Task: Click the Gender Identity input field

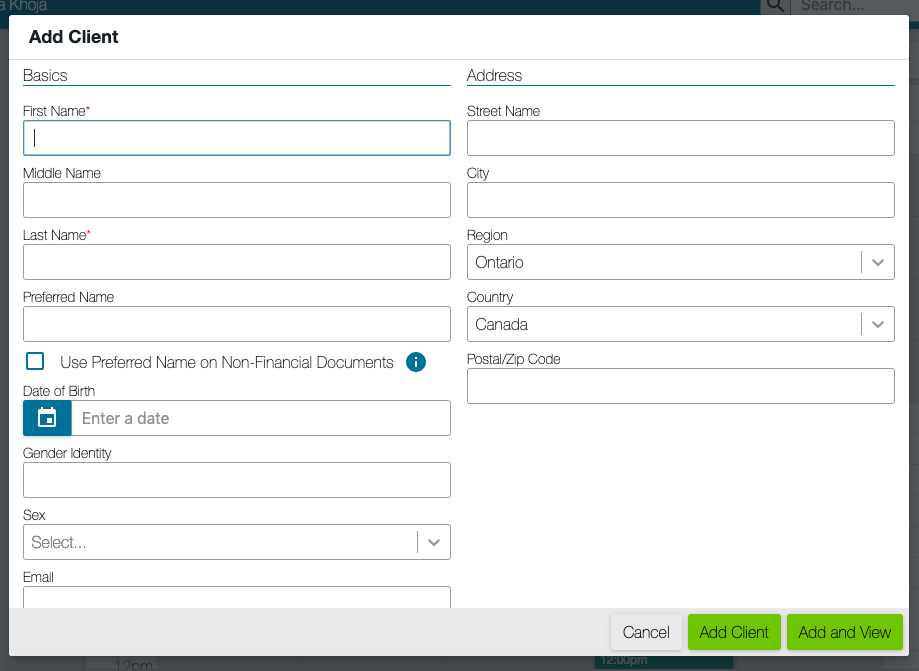Action: (x=236, y=480)
